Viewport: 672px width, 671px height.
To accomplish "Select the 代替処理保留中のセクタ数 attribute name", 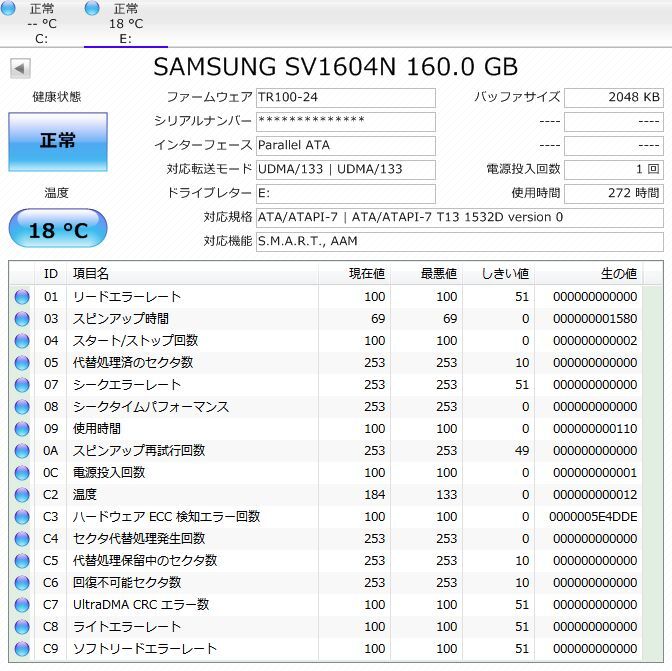I will tap(145, 560).
